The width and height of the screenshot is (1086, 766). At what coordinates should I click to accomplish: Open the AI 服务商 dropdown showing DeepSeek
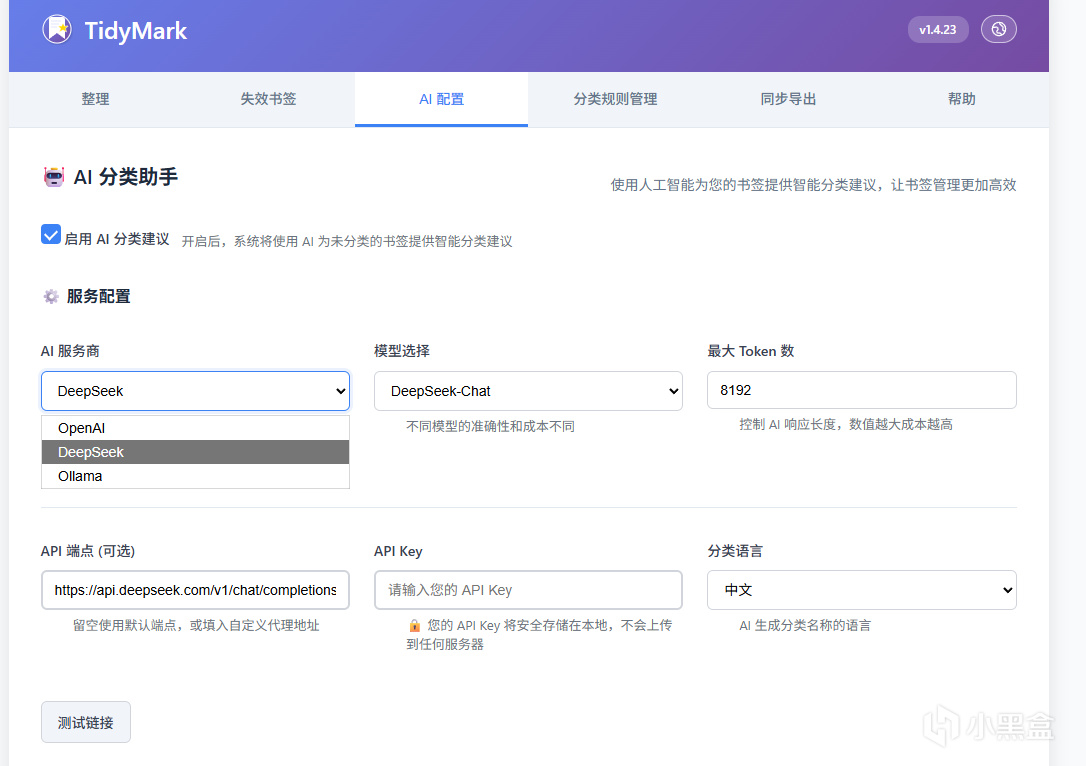coord(195,391)
